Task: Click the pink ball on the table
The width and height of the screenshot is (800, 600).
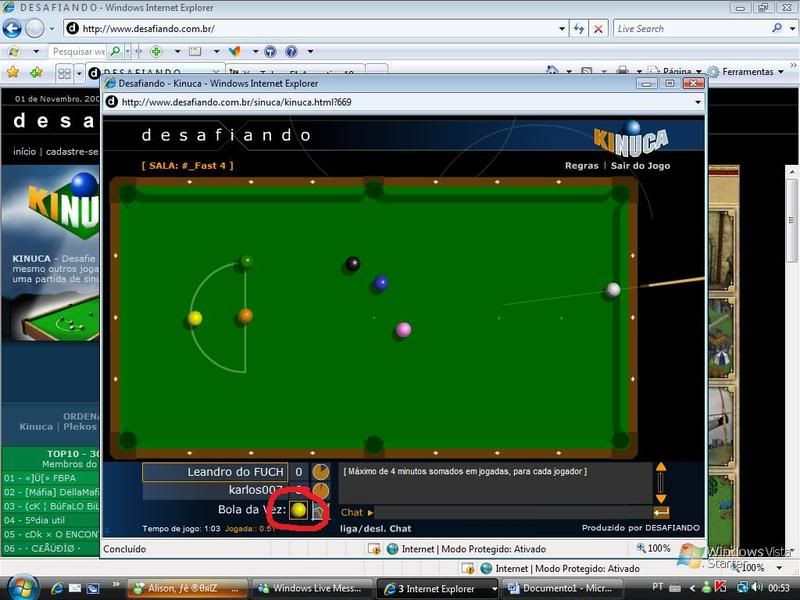Action: (x=403, y=329)
